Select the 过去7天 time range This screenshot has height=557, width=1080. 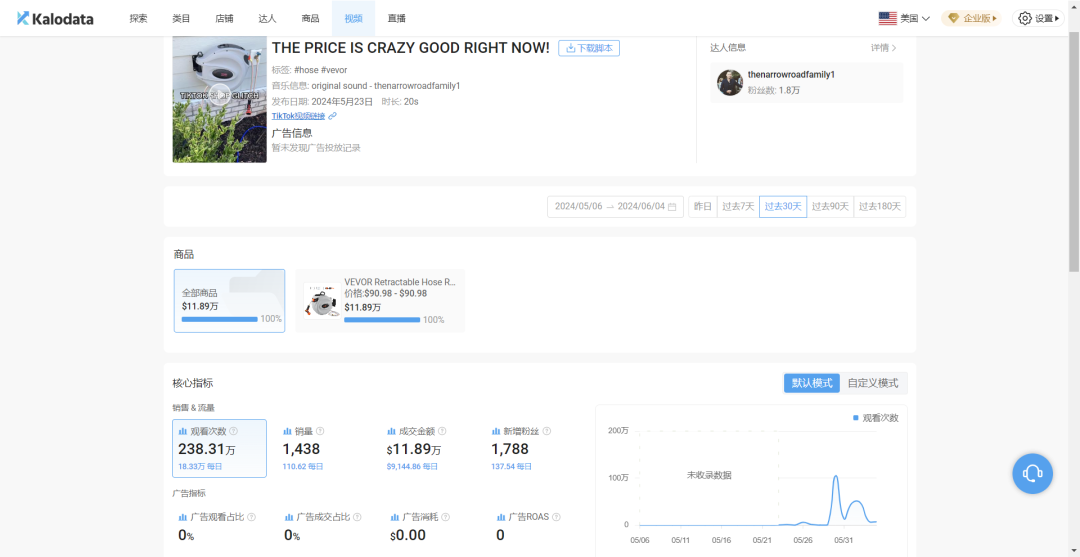(738, 207)
